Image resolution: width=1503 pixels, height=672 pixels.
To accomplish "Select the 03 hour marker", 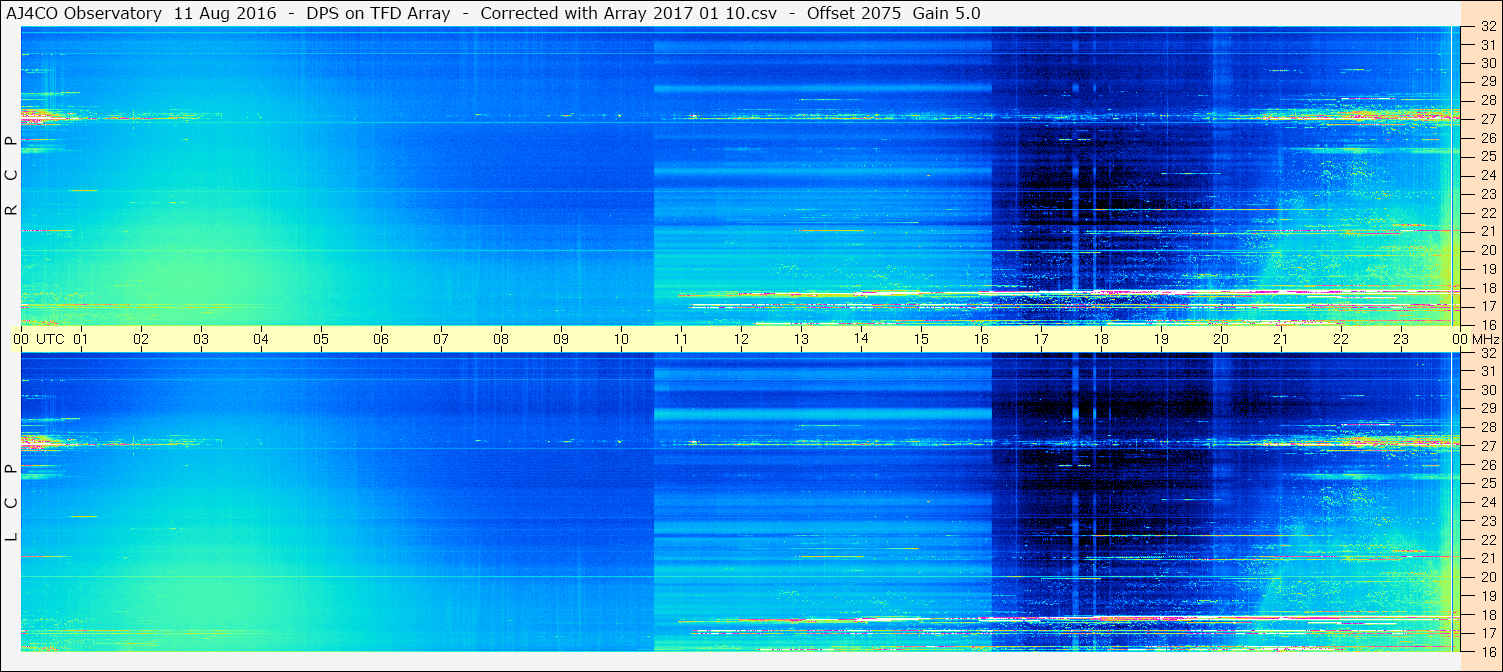I will click(201, 340).
